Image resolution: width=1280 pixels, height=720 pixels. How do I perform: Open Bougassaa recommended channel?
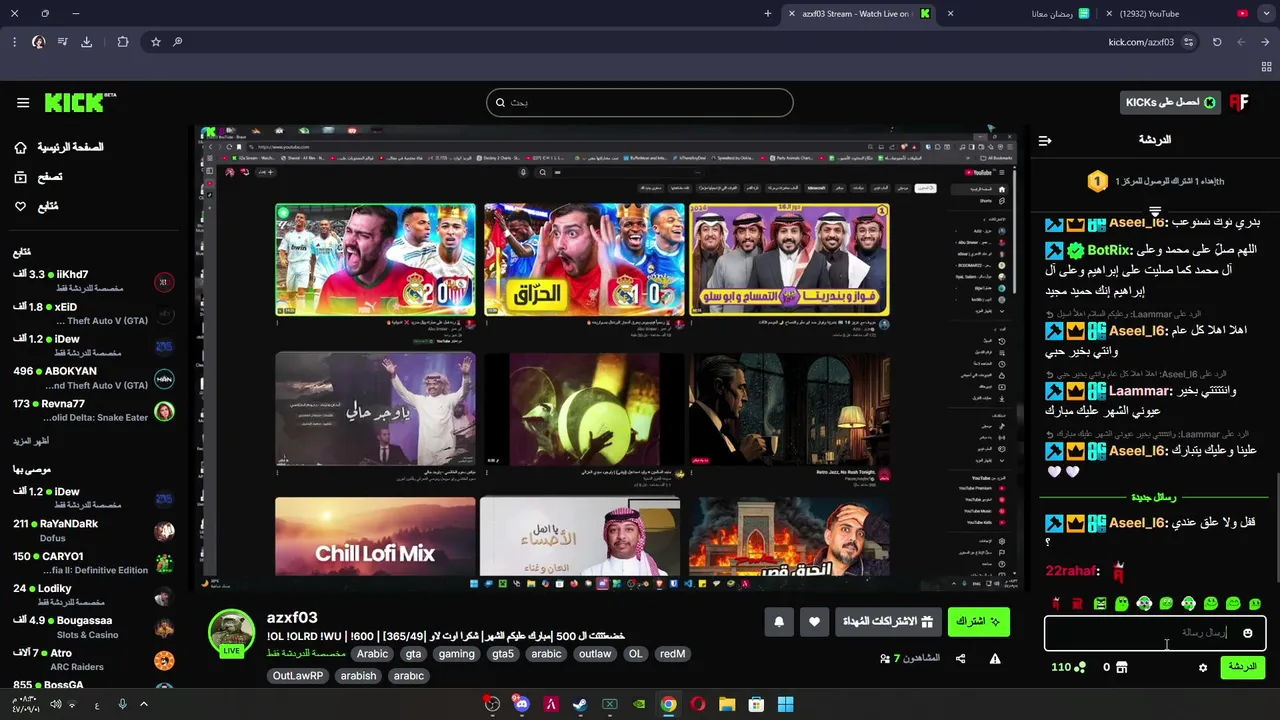pos(93,628)
